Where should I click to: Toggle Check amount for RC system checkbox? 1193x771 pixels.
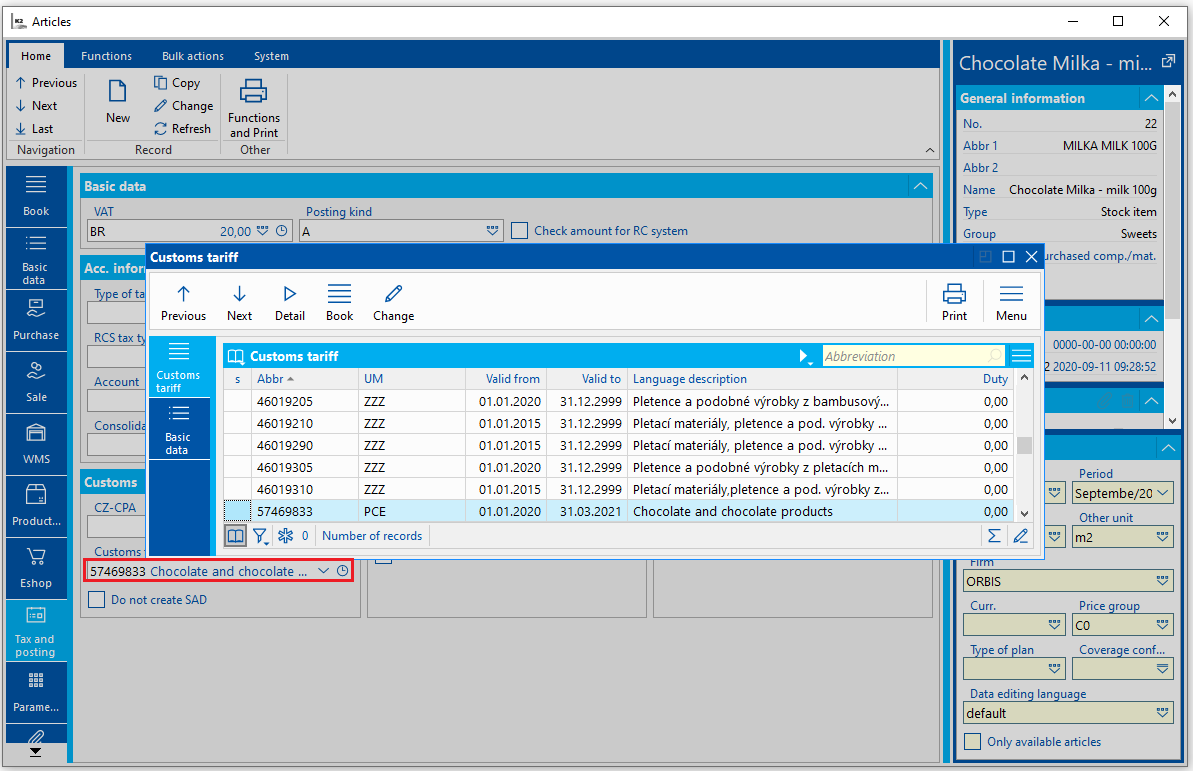[520, 231]
